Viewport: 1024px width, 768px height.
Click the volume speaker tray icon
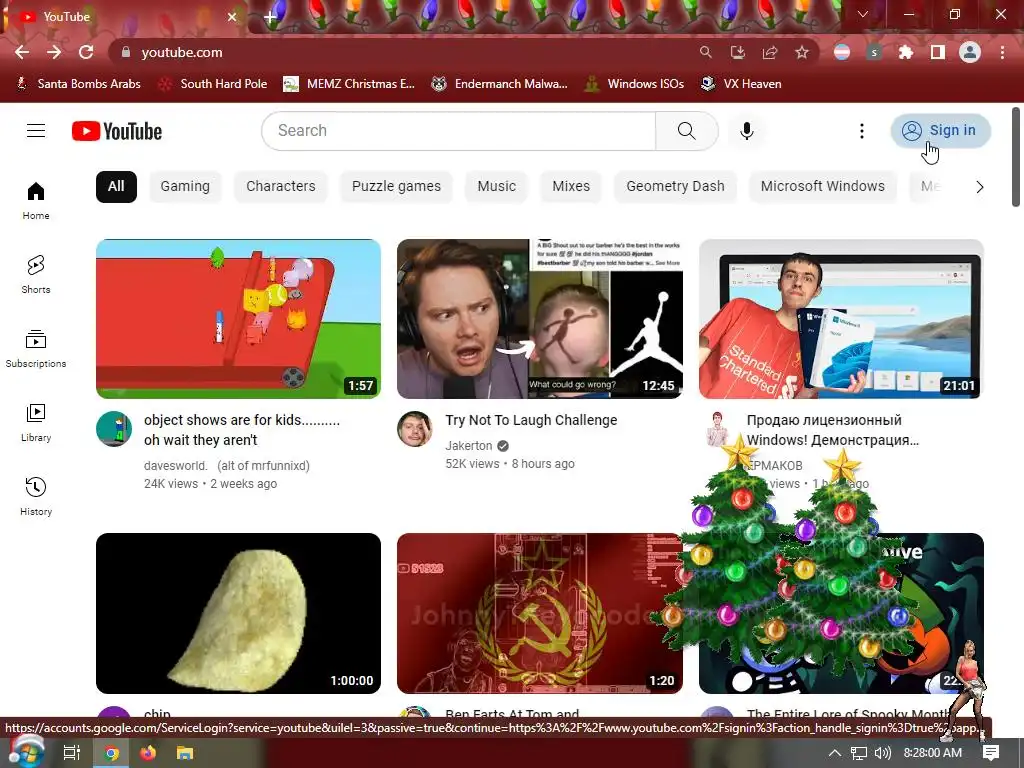coord(882,753)
